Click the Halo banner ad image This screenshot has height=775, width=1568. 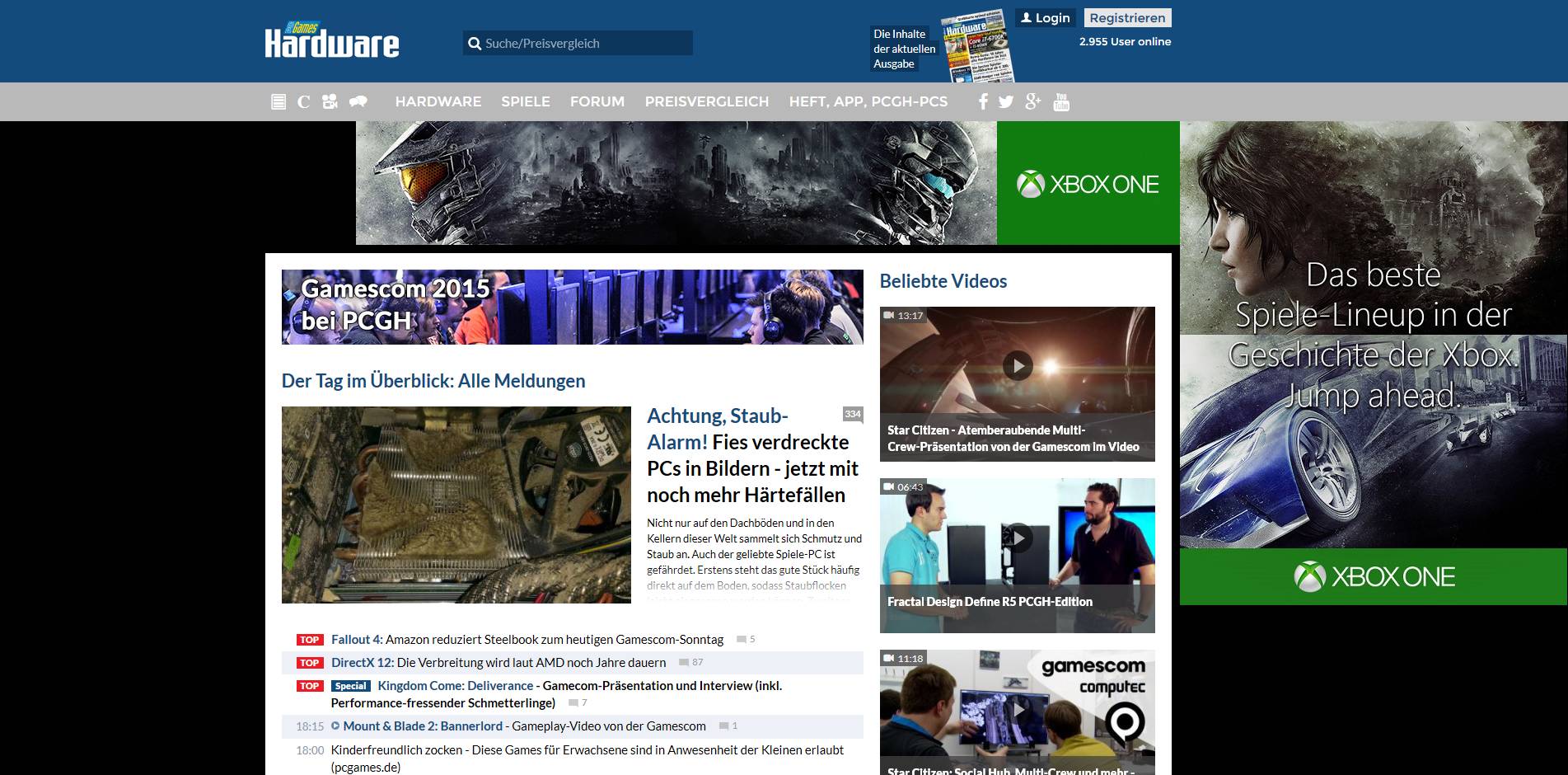click(676, 183)
